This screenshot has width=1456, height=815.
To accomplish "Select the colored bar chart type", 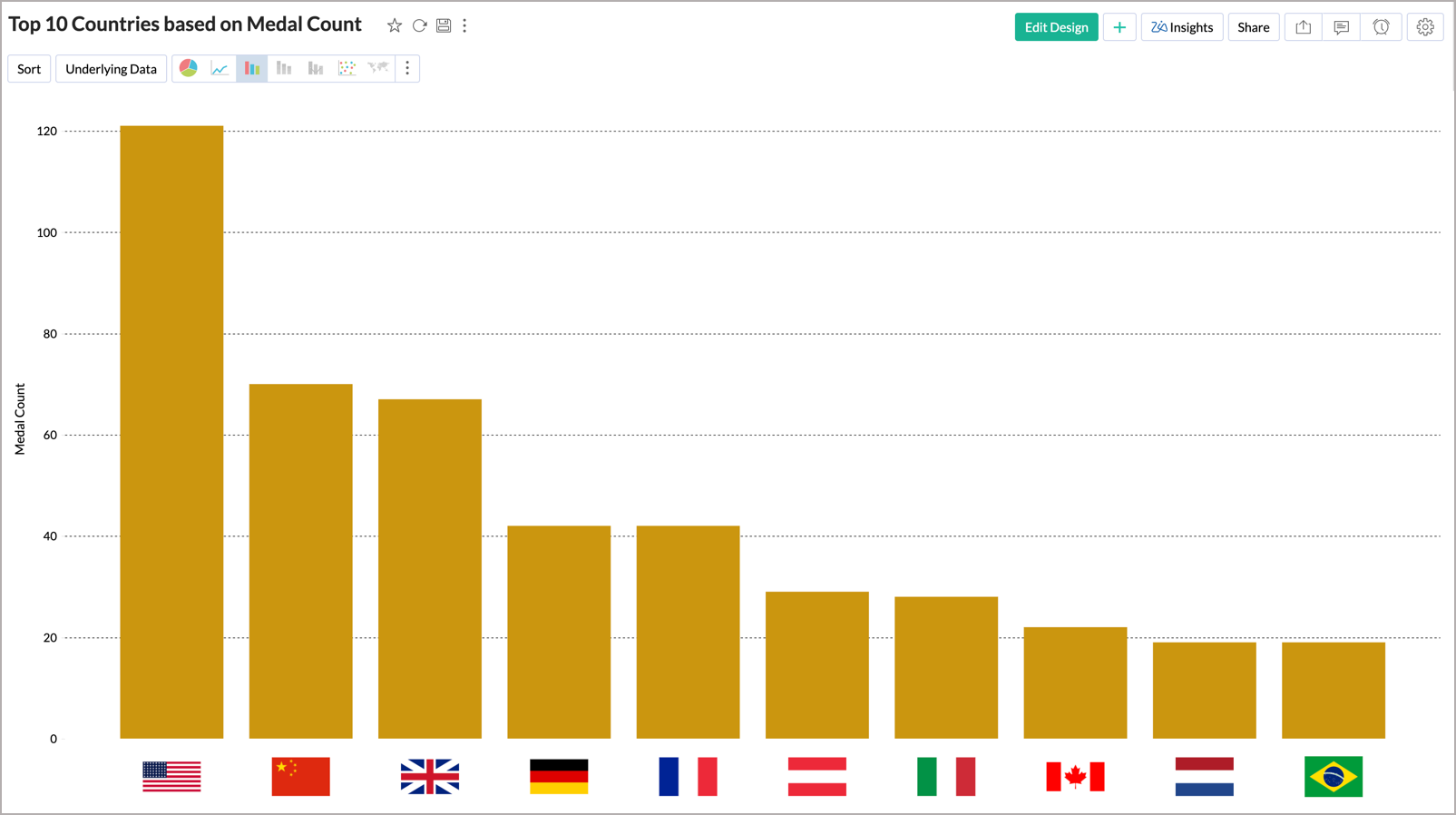I will pyautogui.click(x=252, y=68).
